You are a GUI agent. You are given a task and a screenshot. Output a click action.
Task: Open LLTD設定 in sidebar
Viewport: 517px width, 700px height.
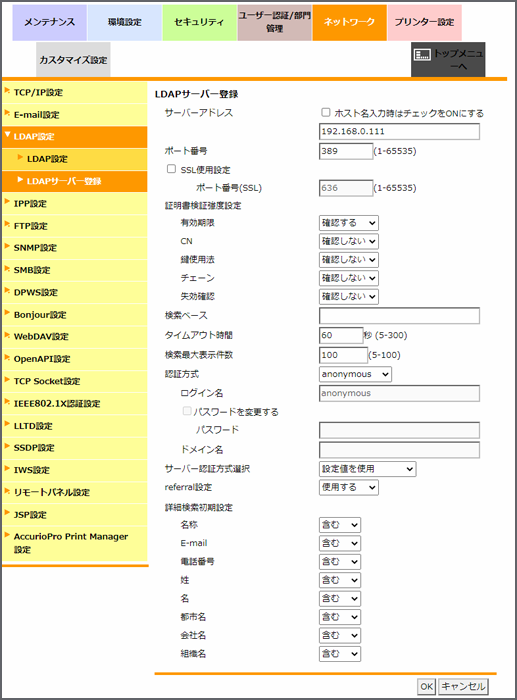tap(75, 426)
